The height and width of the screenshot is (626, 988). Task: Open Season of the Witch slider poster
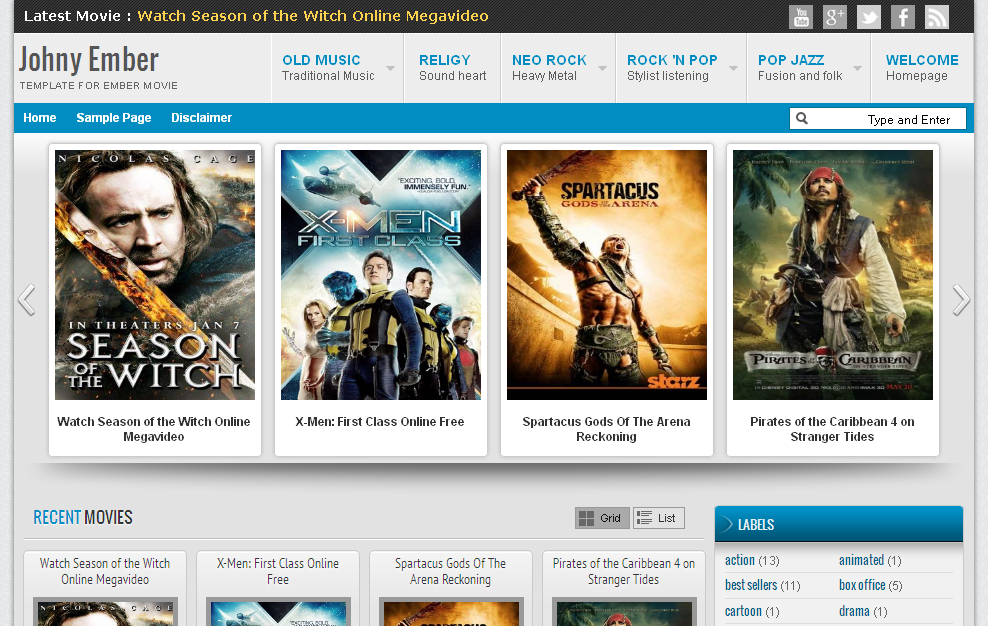point(155,275)
